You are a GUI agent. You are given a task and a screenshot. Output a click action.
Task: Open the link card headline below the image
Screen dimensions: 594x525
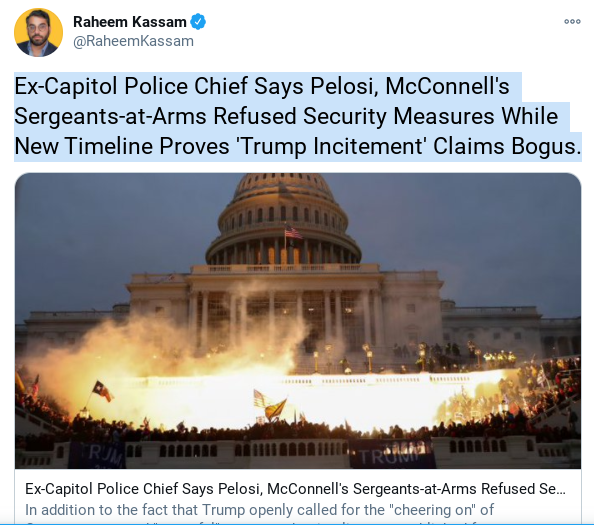coord(295,489)
